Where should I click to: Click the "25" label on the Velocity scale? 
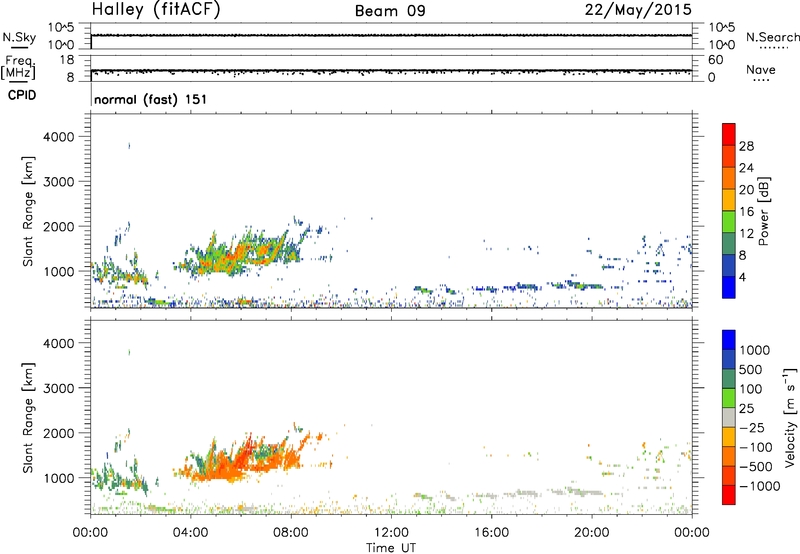[x=746, y=409]
